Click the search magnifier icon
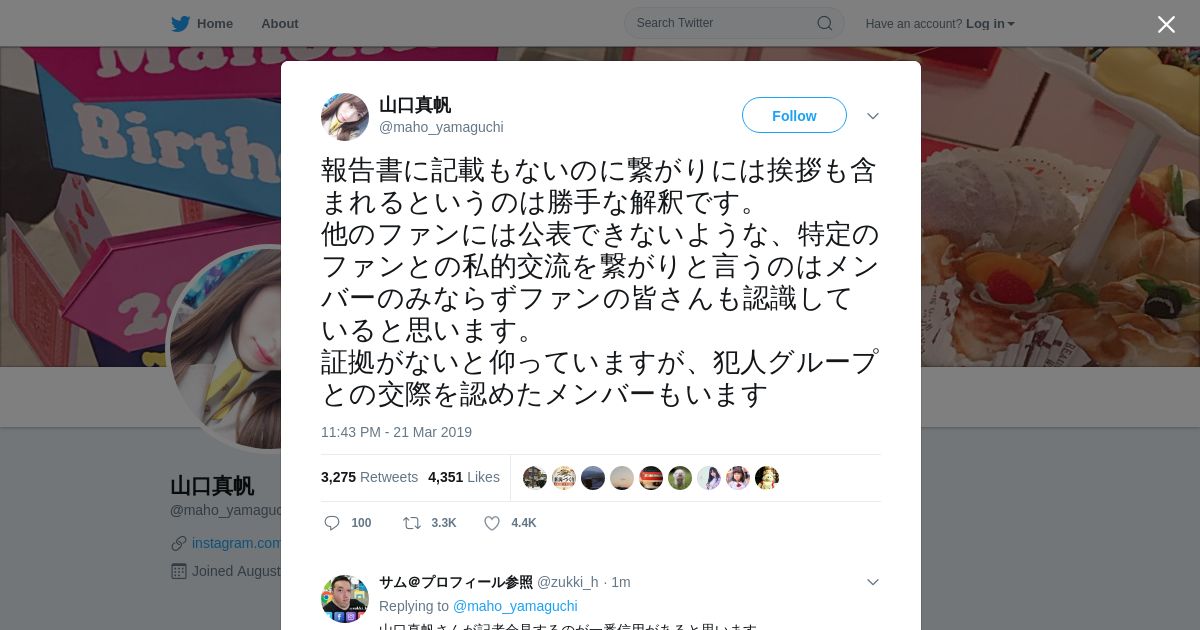Image resolution: width=1200 pixels, height=630 pixels. pyautogui.click(x=825, y=23)
